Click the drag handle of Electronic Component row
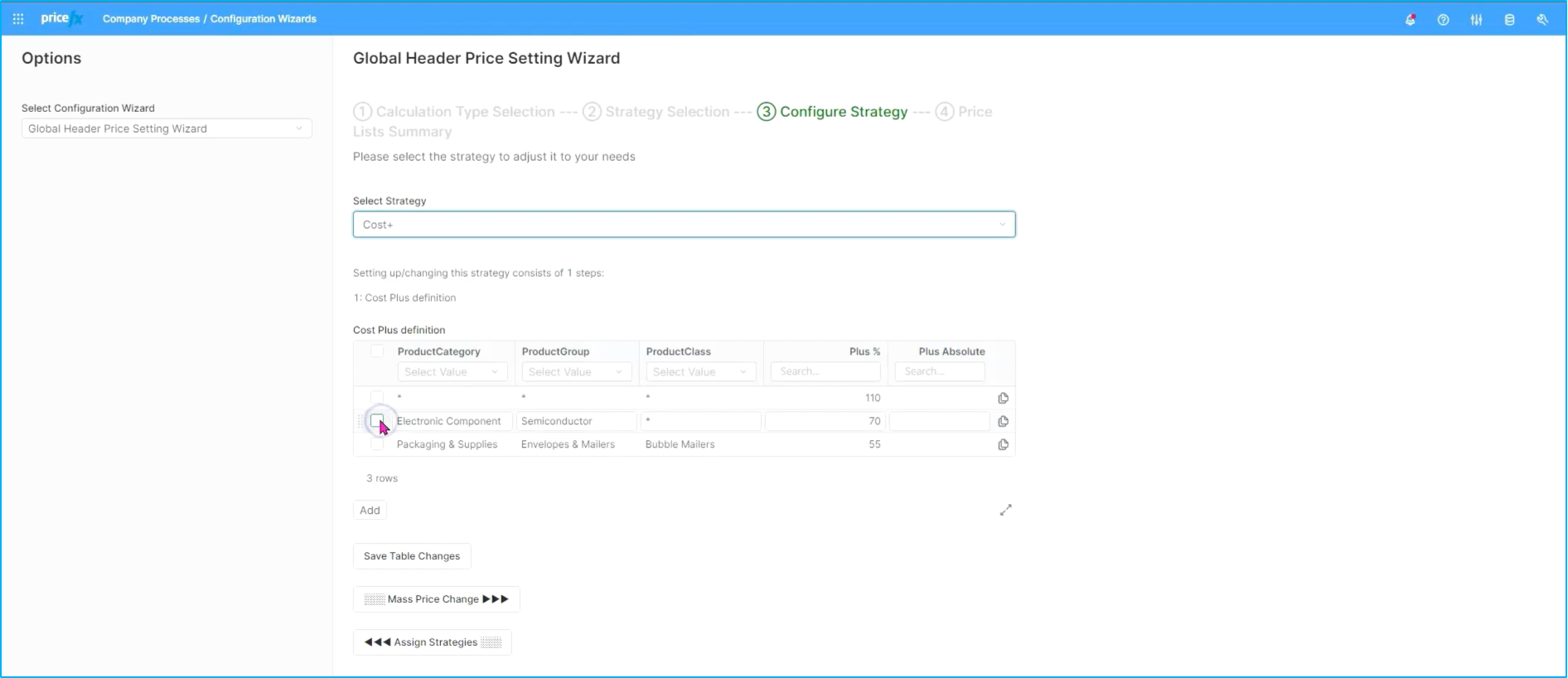 click(361, 421)
